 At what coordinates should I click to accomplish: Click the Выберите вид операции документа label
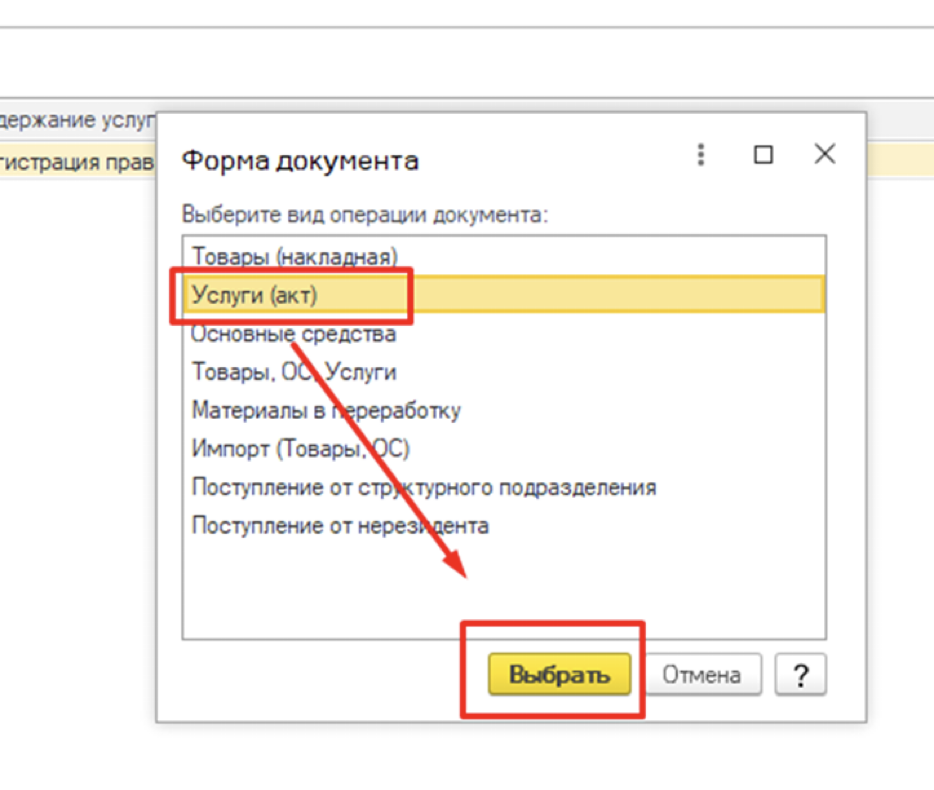tap(365, 215)
